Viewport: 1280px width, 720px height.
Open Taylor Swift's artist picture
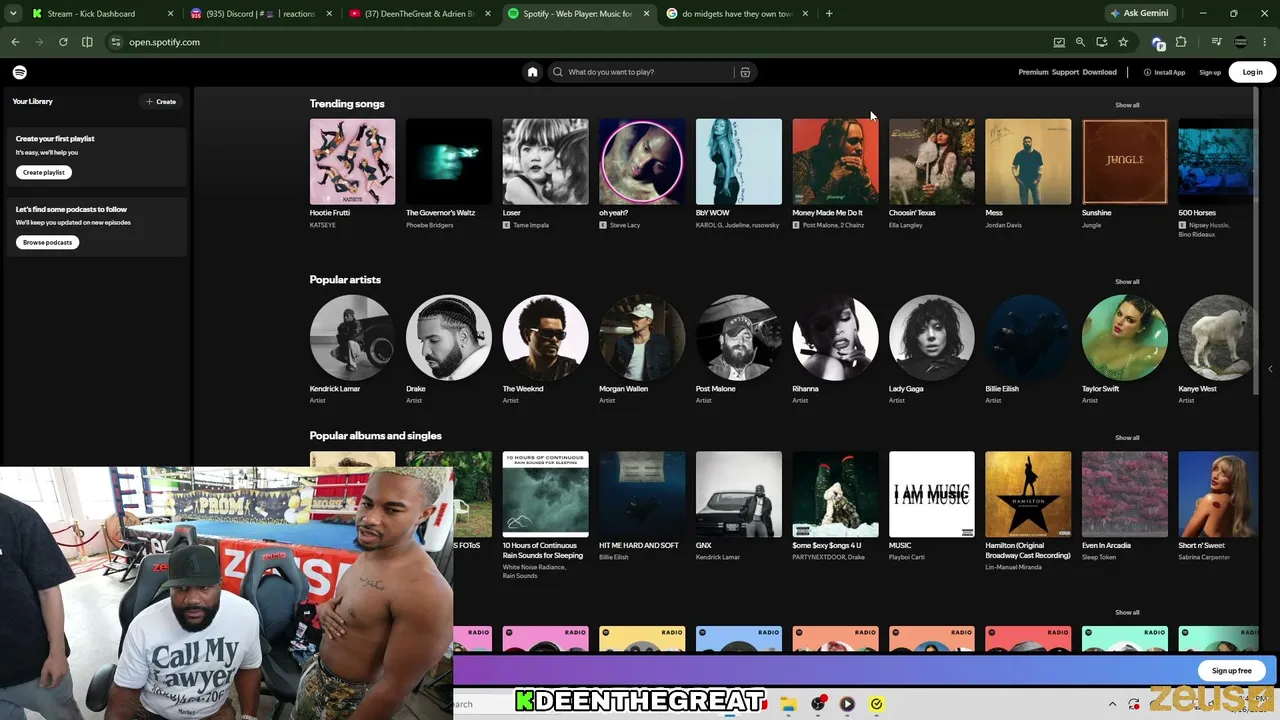click(x=1124, y=338)
